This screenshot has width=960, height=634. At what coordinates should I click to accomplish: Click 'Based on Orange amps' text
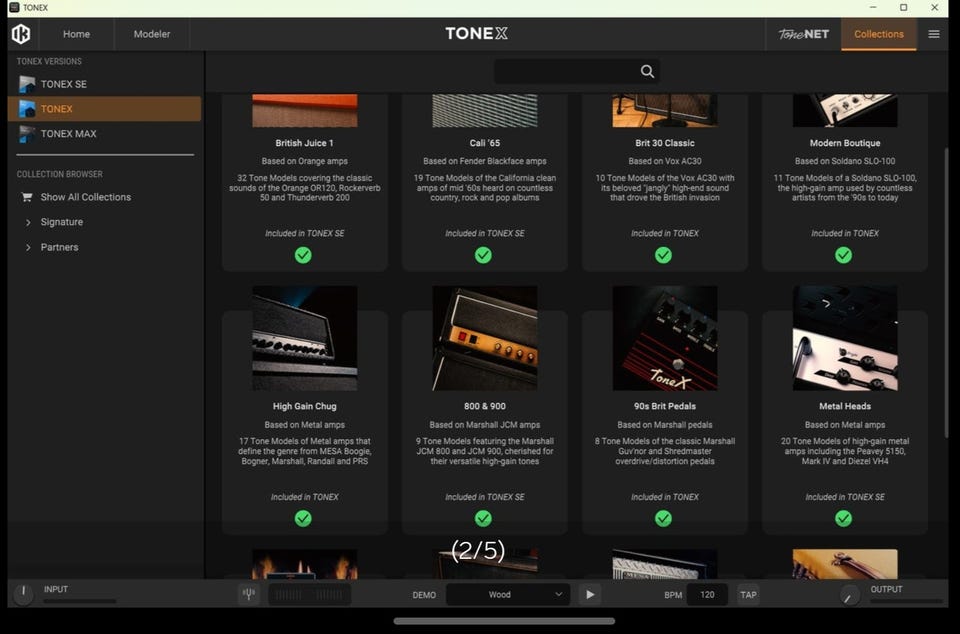305,162
